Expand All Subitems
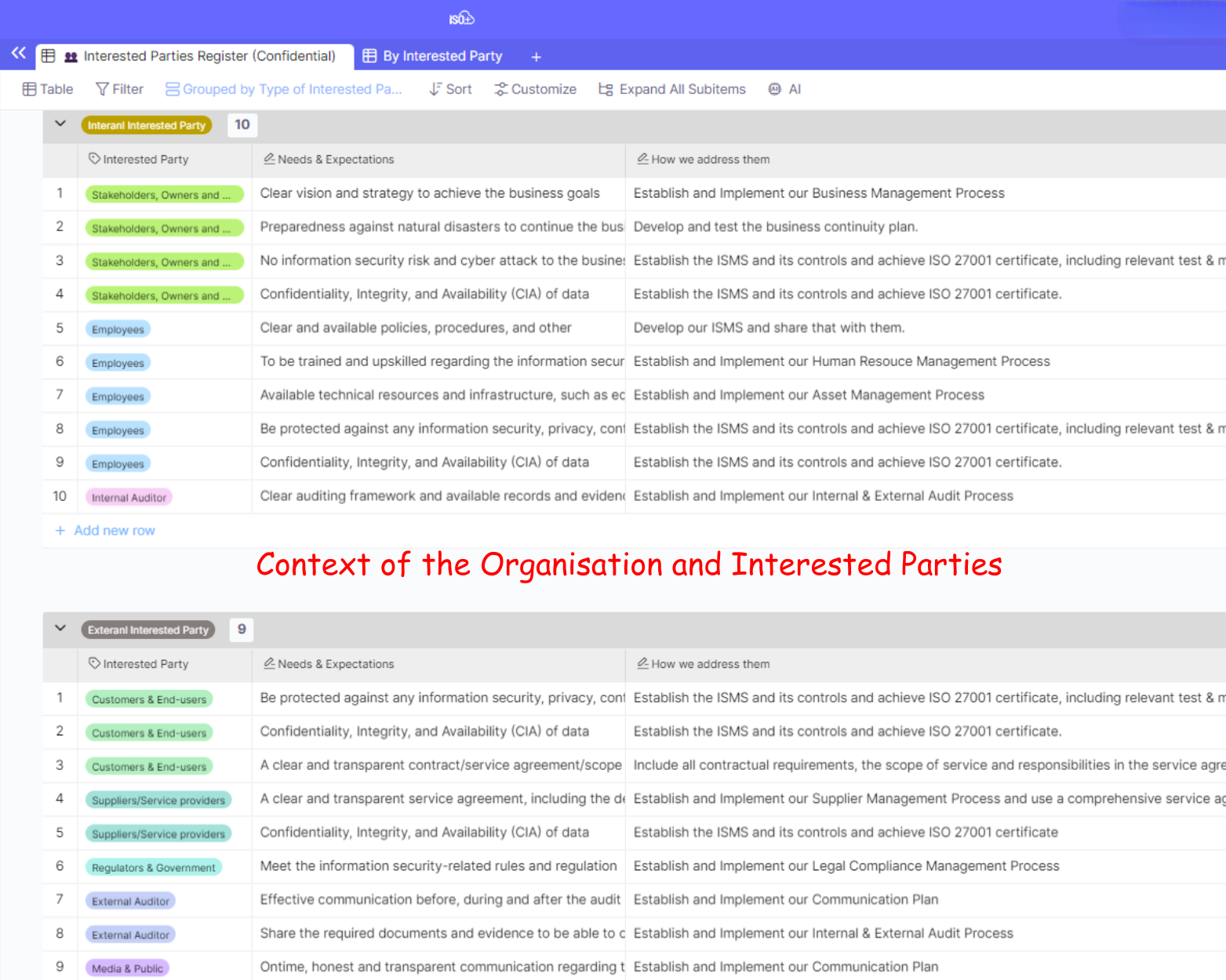The image size is (1226, 980). tap(671, 89)
